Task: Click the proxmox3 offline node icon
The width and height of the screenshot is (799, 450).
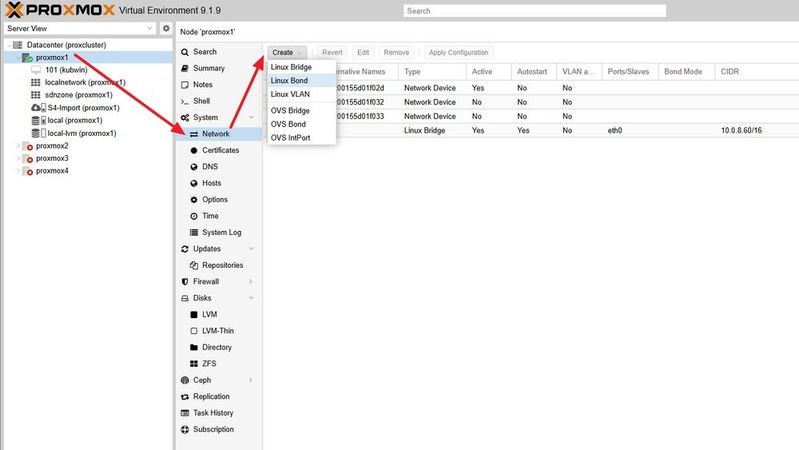Action: point(28,158)
